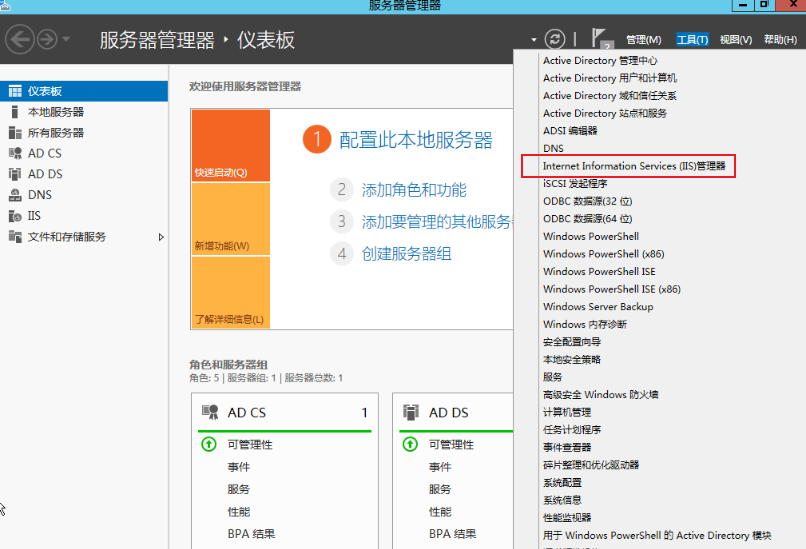Screen dimensions: 806x549
Task: Open the 帮助(H) menu
Action: pyautogui.click(x=780, y=40)
